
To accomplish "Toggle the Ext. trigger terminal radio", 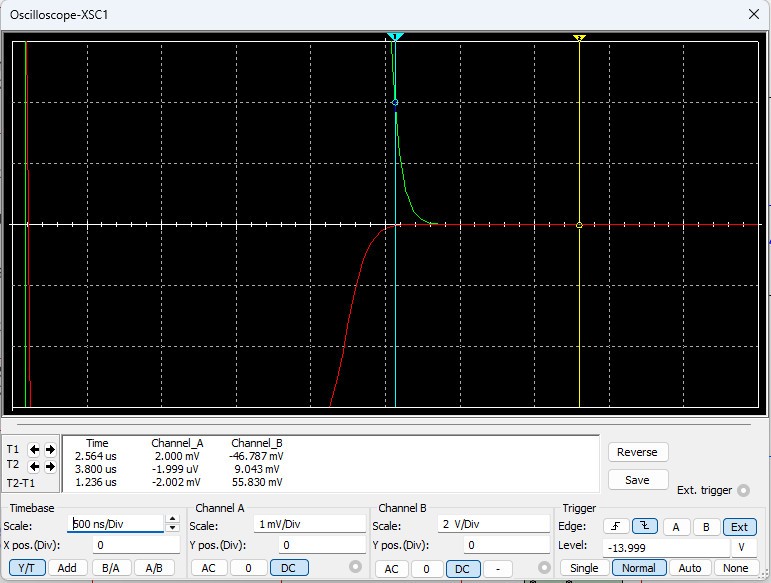I will coord(742,490).
